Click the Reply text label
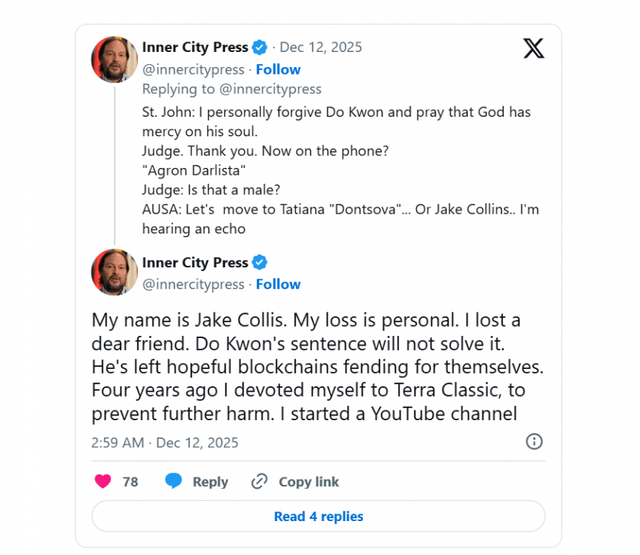Viewport: 640px width, 555px height. [210, 481]
